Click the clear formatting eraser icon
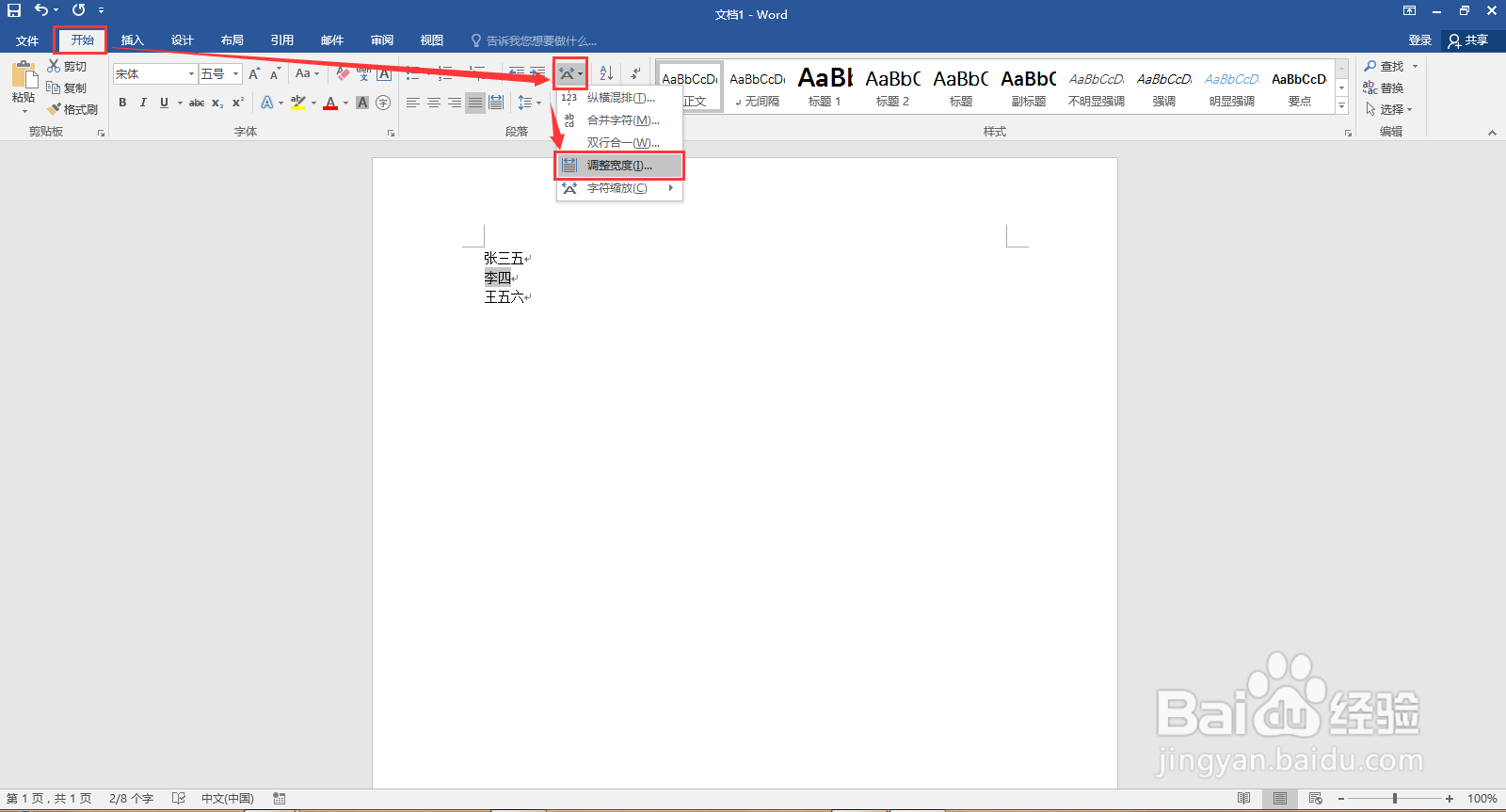 coord(343,73)
